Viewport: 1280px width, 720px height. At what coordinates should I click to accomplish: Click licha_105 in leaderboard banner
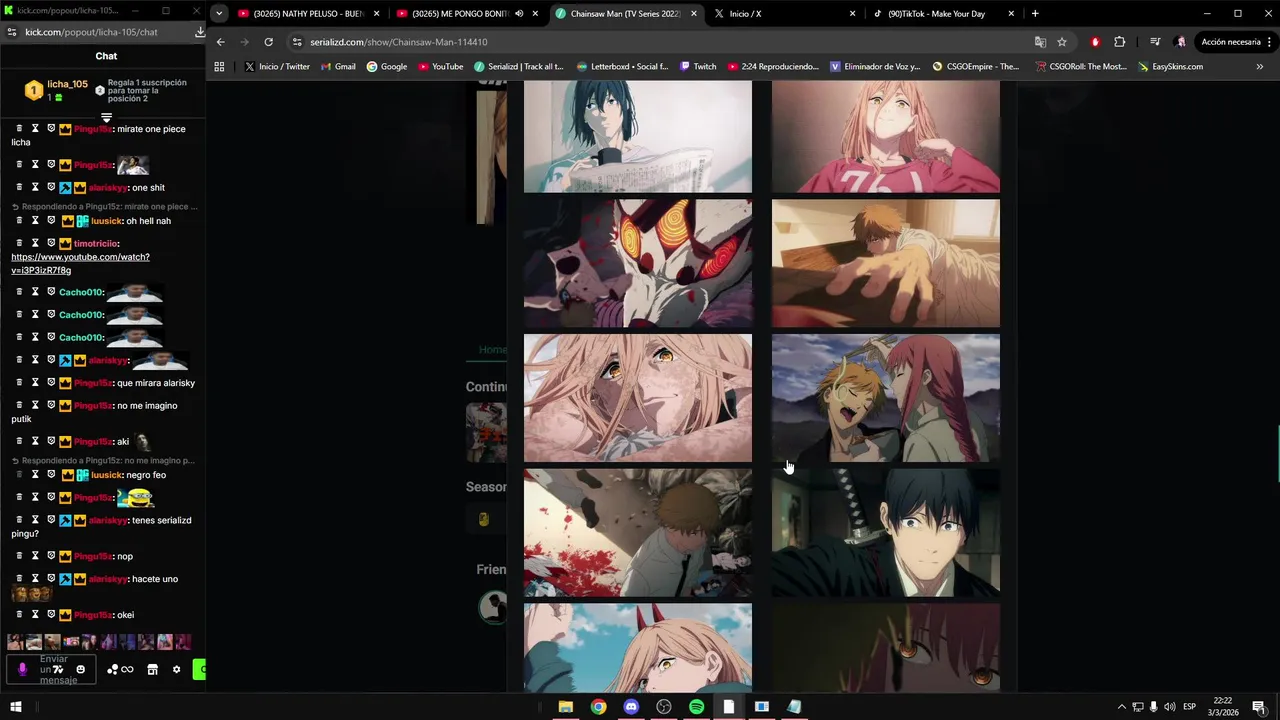point(67,84)
